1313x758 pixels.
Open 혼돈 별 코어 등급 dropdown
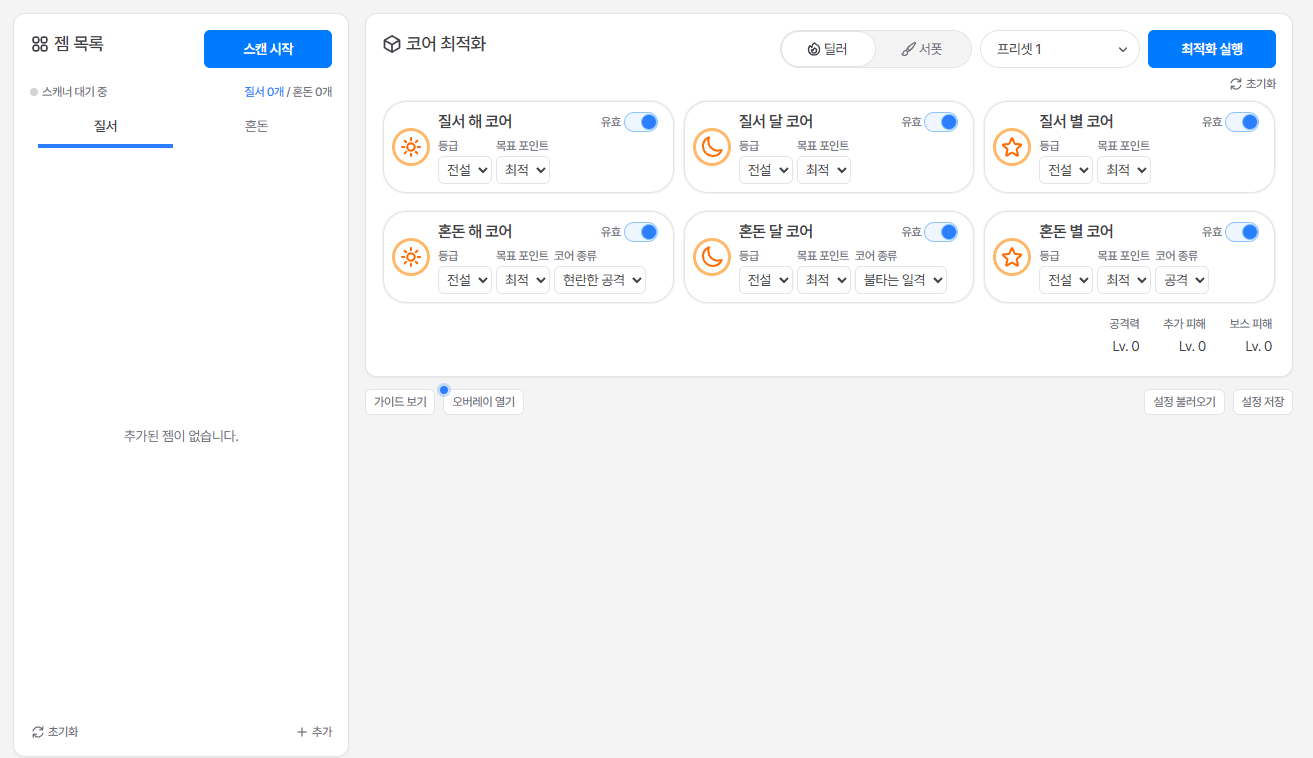coord(1066,280)
